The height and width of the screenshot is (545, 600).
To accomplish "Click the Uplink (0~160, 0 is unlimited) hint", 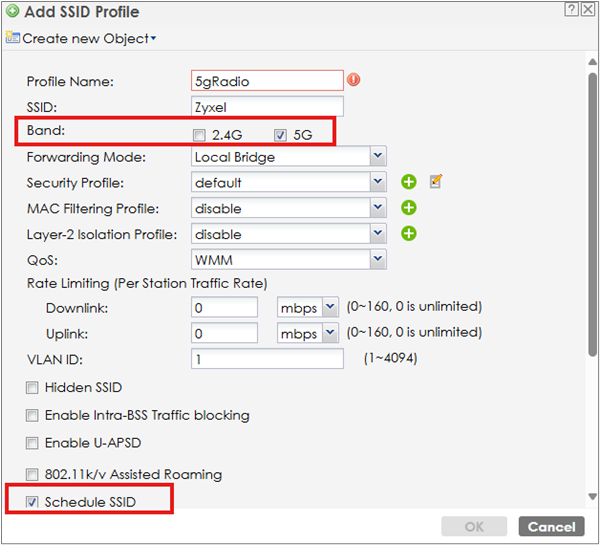I will coord(414,332).
